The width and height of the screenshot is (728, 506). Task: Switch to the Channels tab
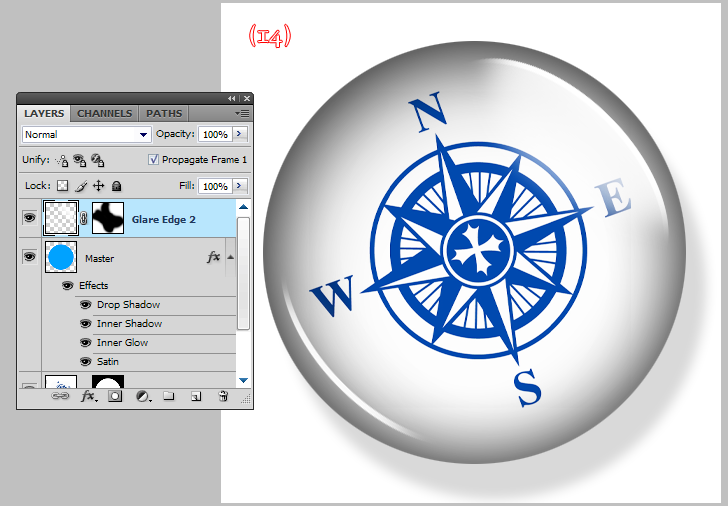click(x=105, y=114)
